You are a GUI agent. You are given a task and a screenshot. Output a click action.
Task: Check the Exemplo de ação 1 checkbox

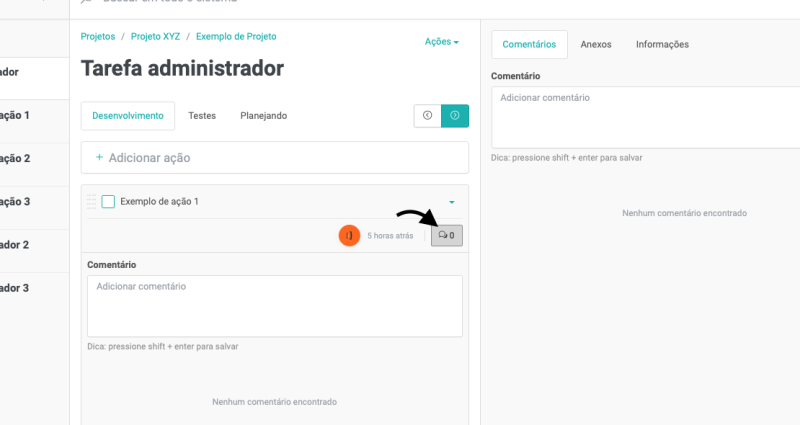click(108, 202)
